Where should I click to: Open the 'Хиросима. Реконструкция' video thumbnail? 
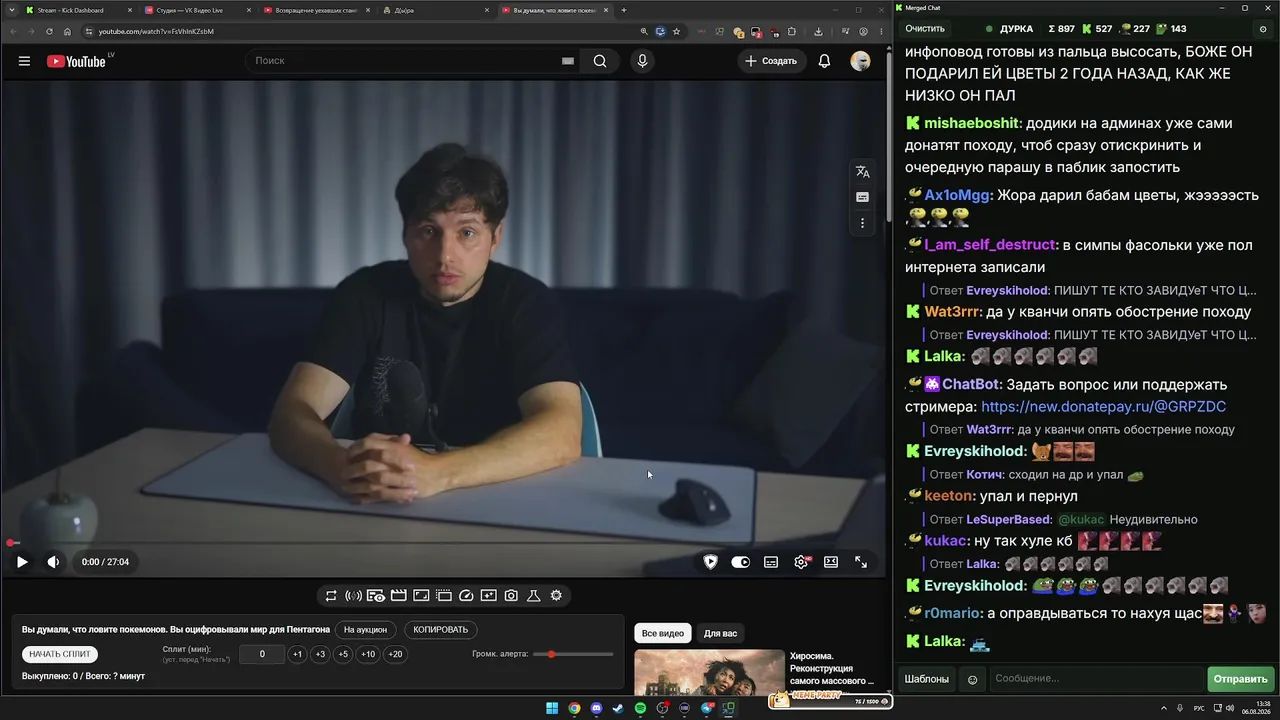pyautogui.click(x=709, y=672)
